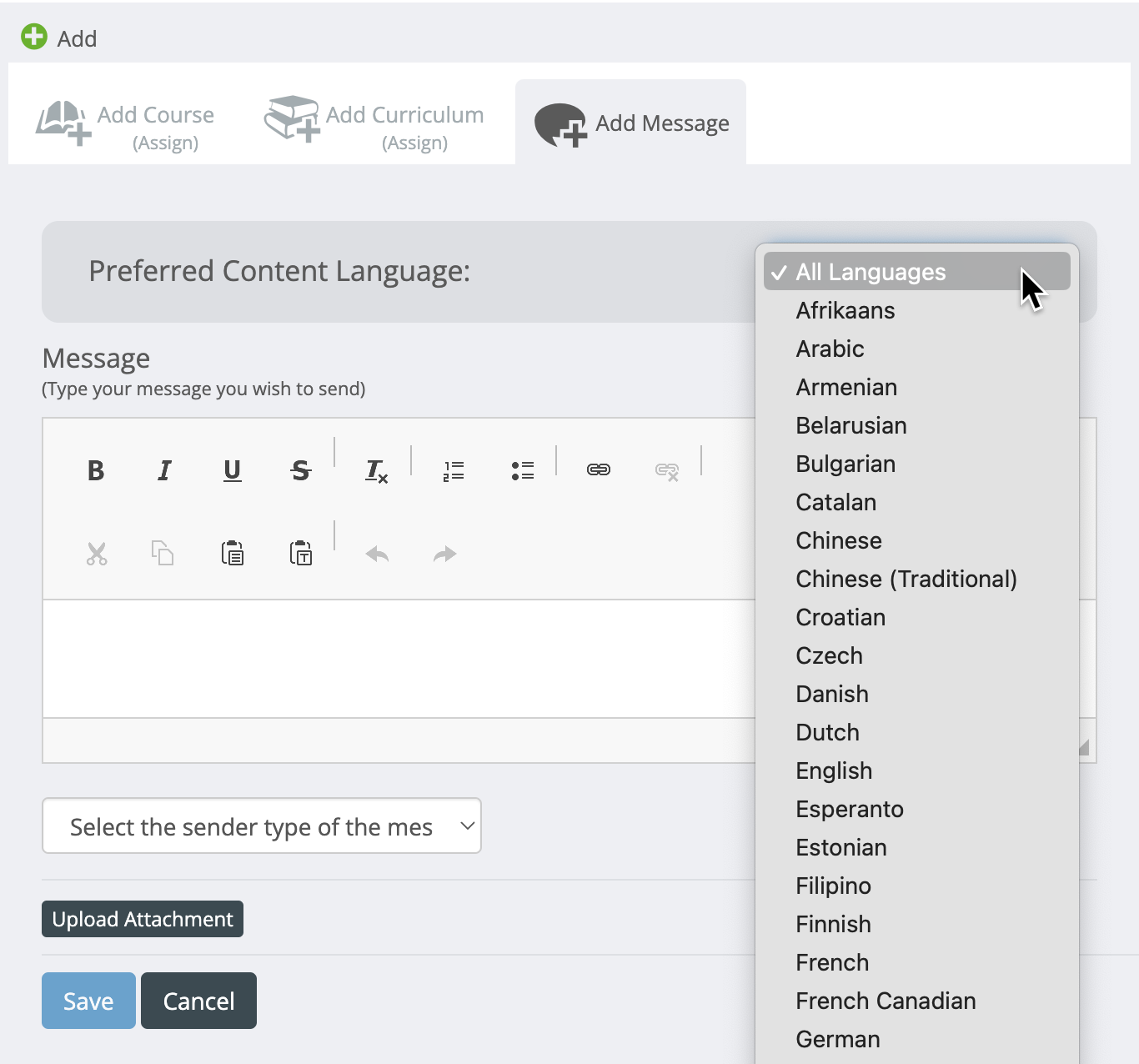Click the insert link icon

pyautogui.click(x=599, y=470)
